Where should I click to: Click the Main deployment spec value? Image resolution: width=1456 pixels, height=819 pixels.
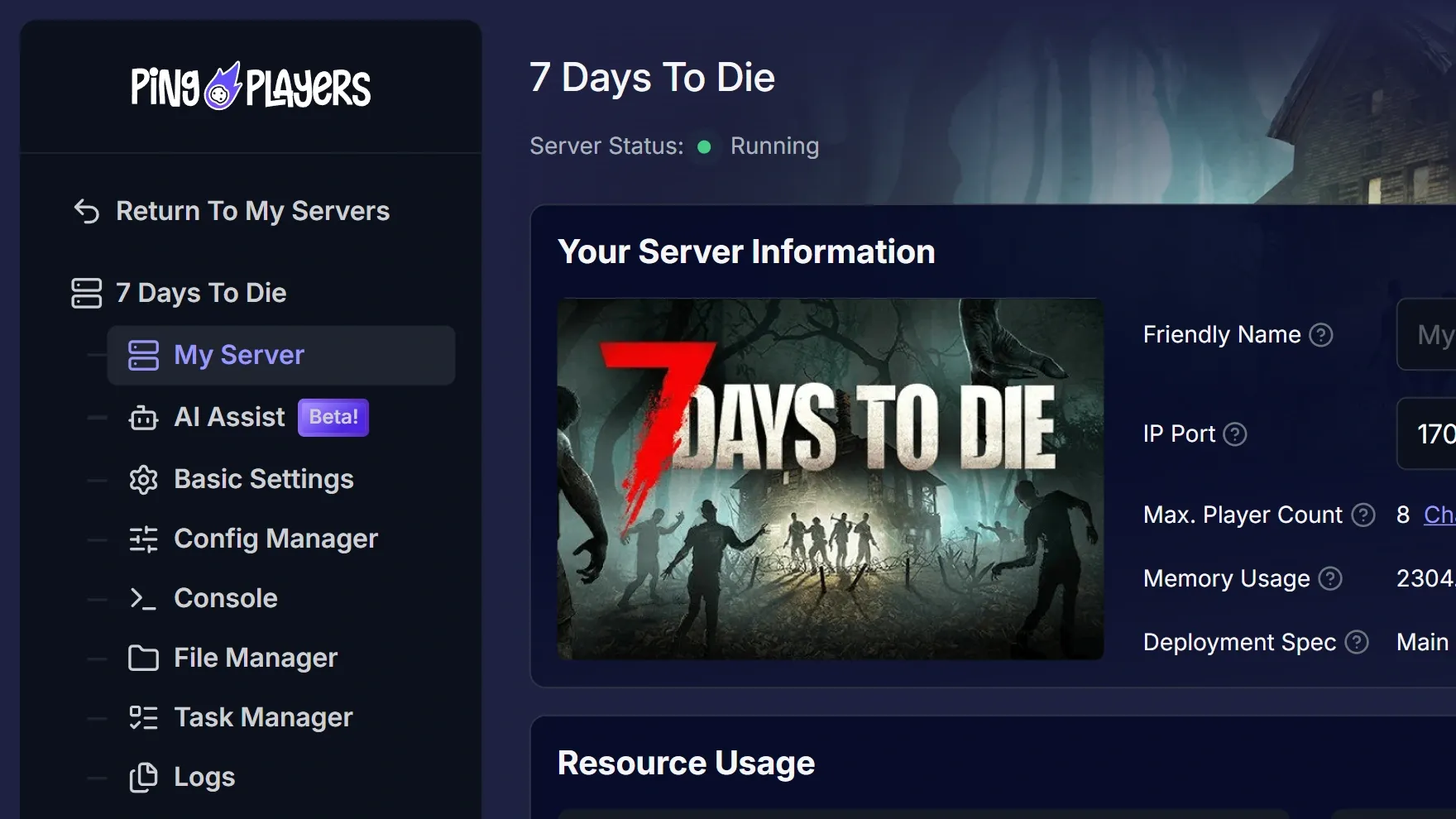tap(1423, 642)
